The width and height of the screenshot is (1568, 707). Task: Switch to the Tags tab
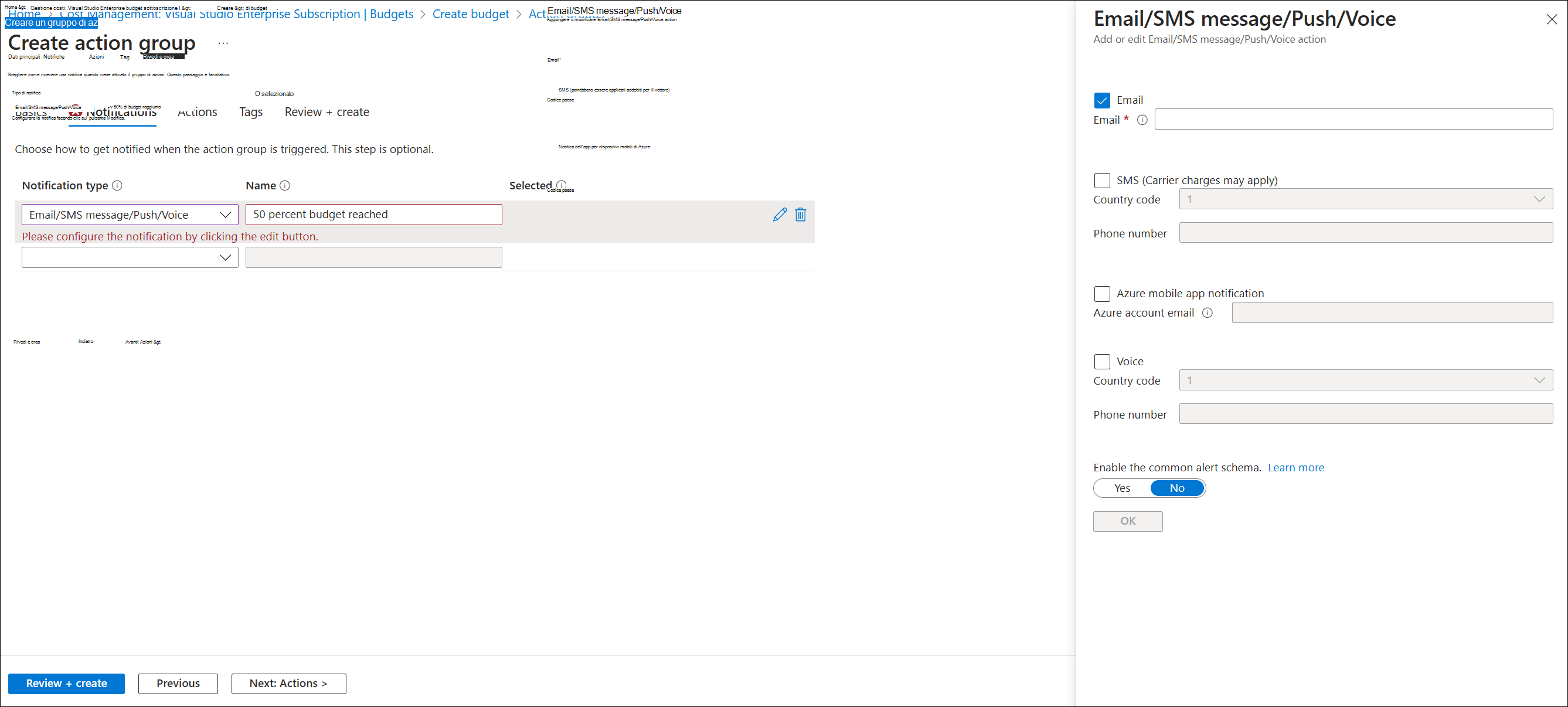[x=250, y=112]
